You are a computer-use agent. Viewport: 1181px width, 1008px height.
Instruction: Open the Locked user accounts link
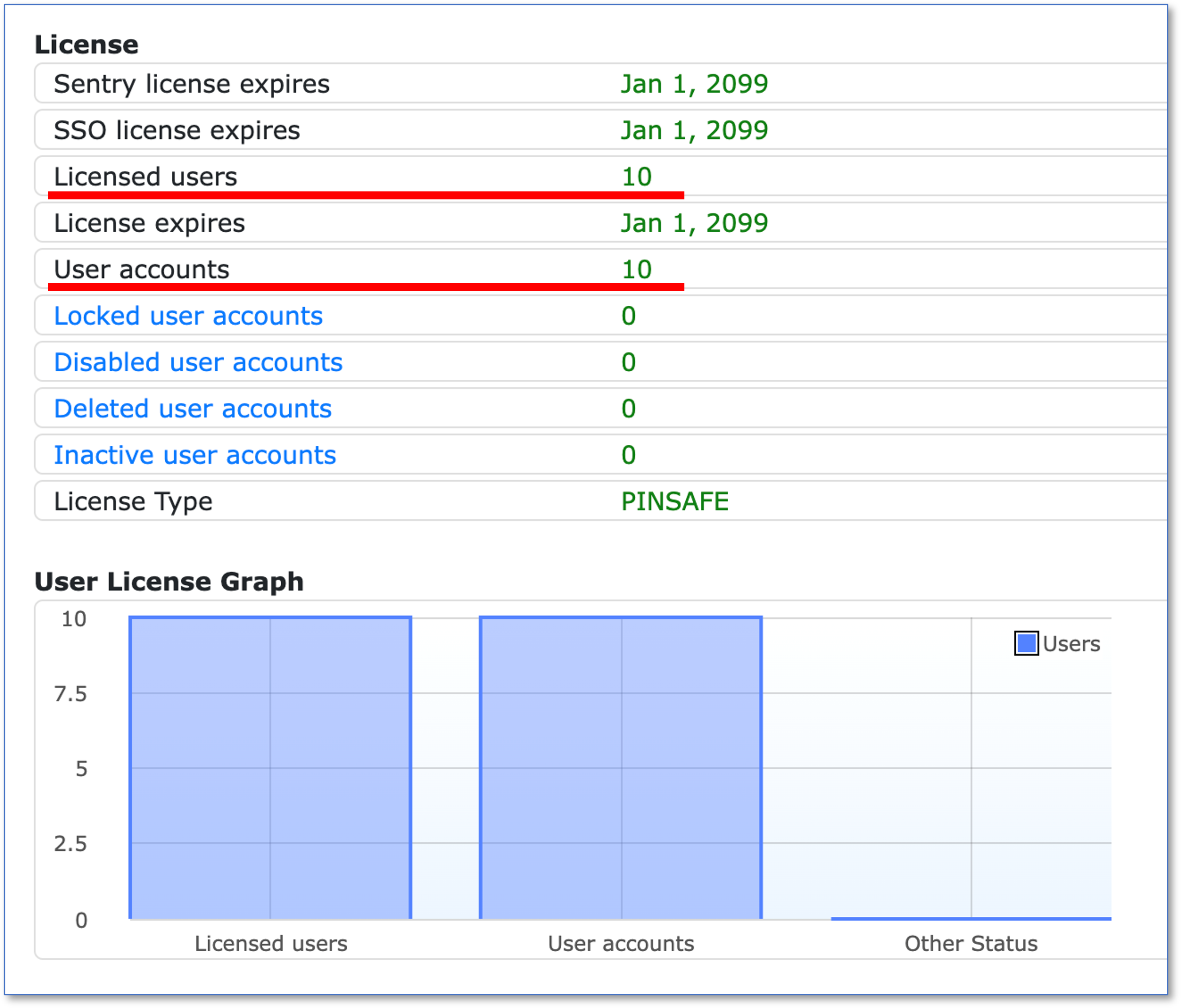[x=188, y=316]
